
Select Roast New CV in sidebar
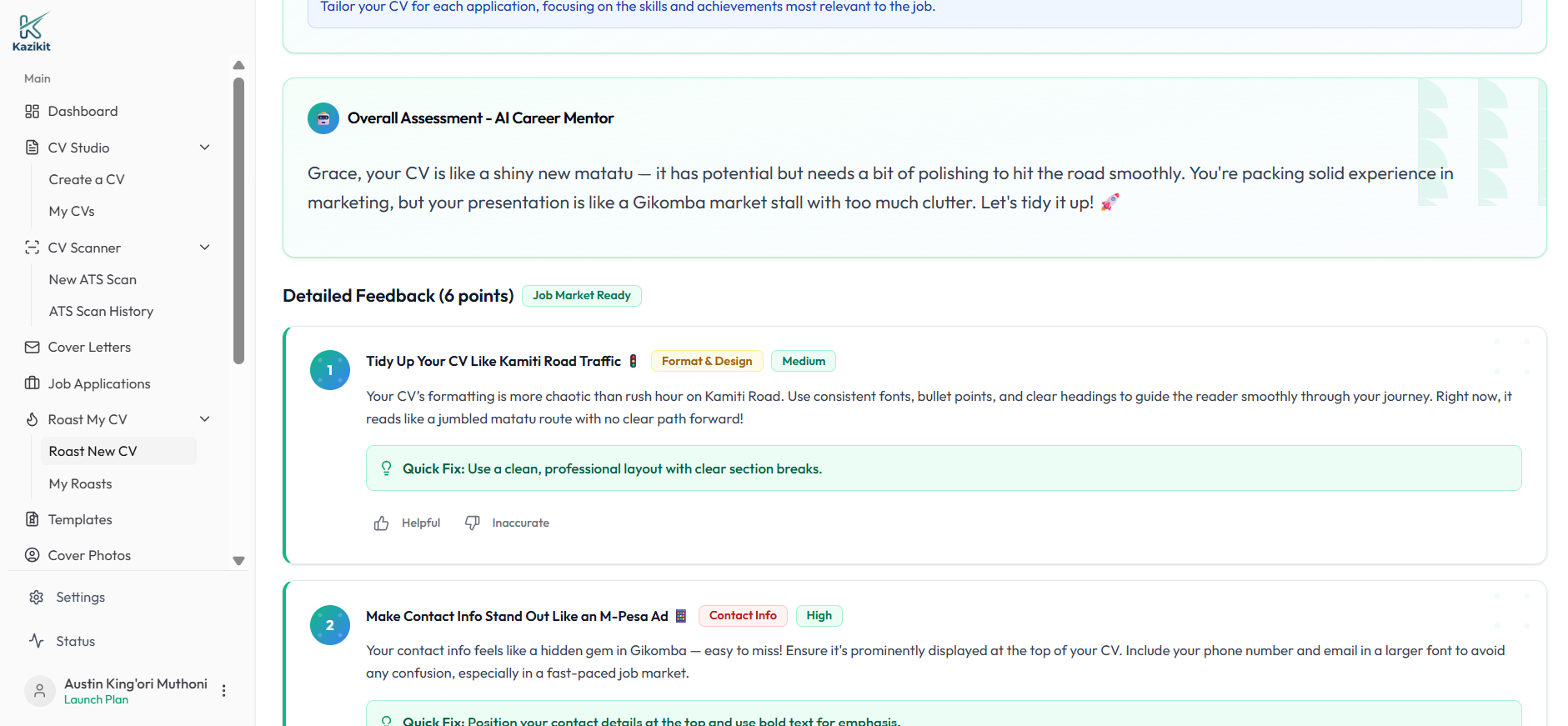[x=118, y=451]
